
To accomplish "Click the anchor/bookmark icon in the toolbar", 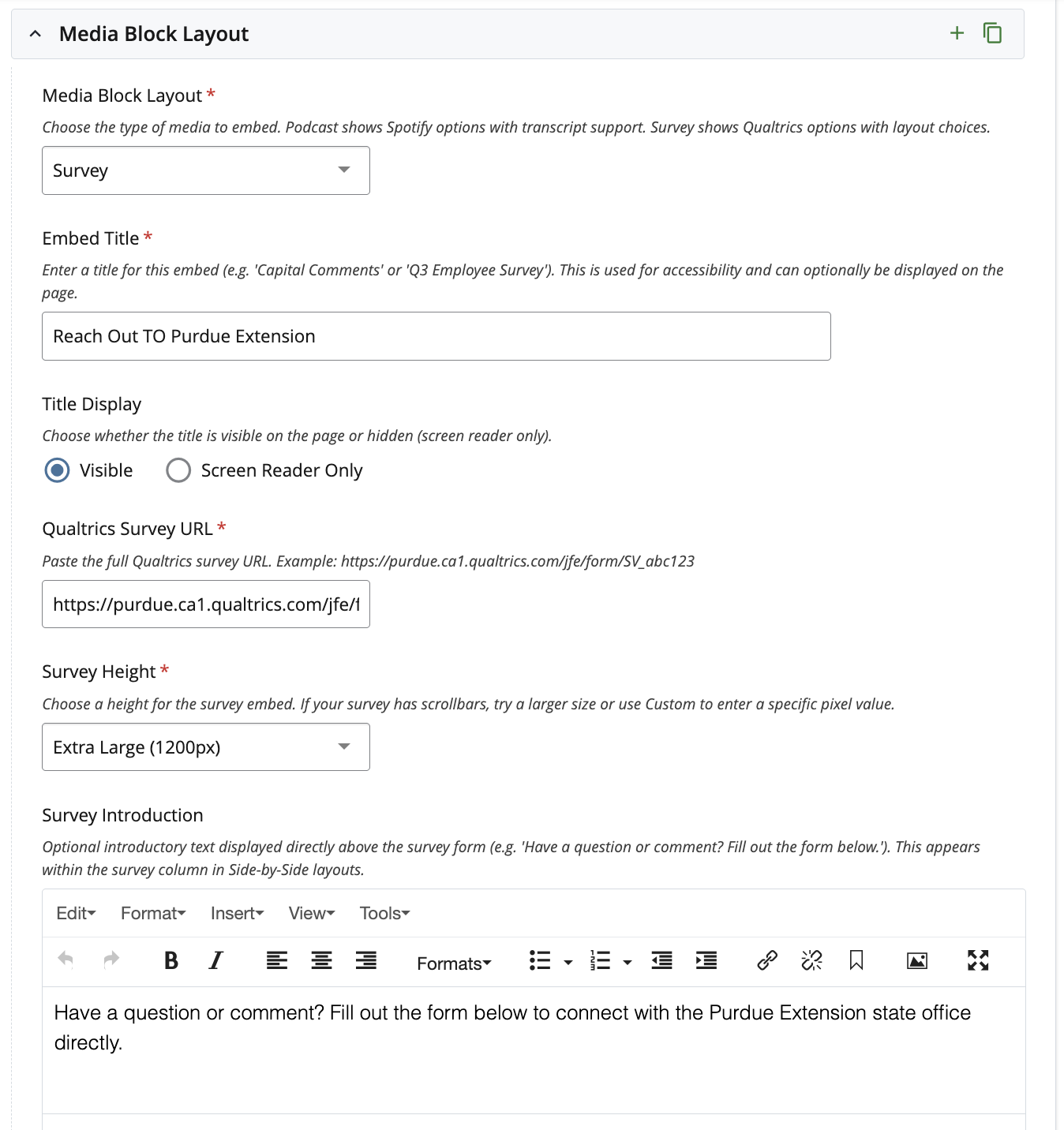I will click(856, 961).
